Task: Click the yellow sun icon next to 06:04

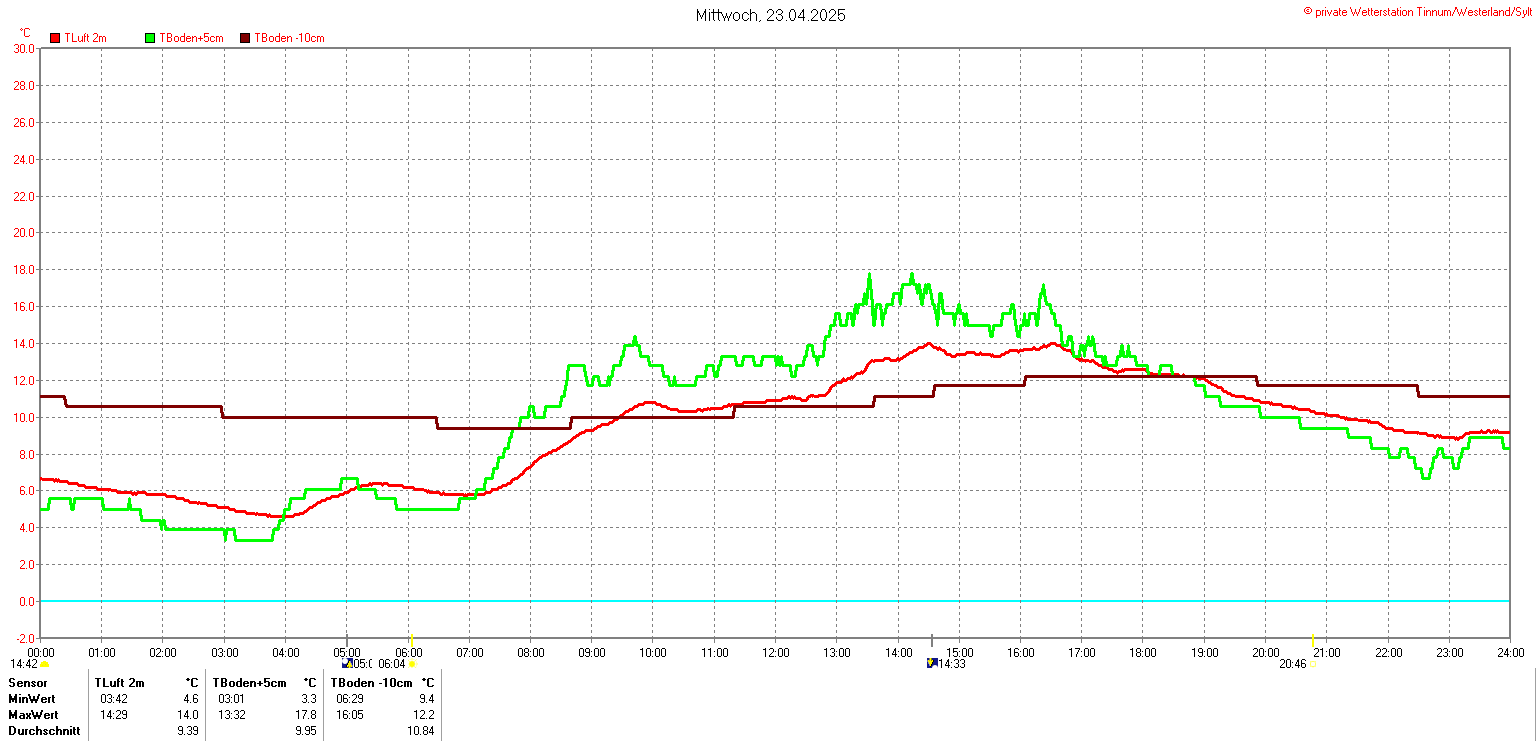Action: tap(412, 664)
